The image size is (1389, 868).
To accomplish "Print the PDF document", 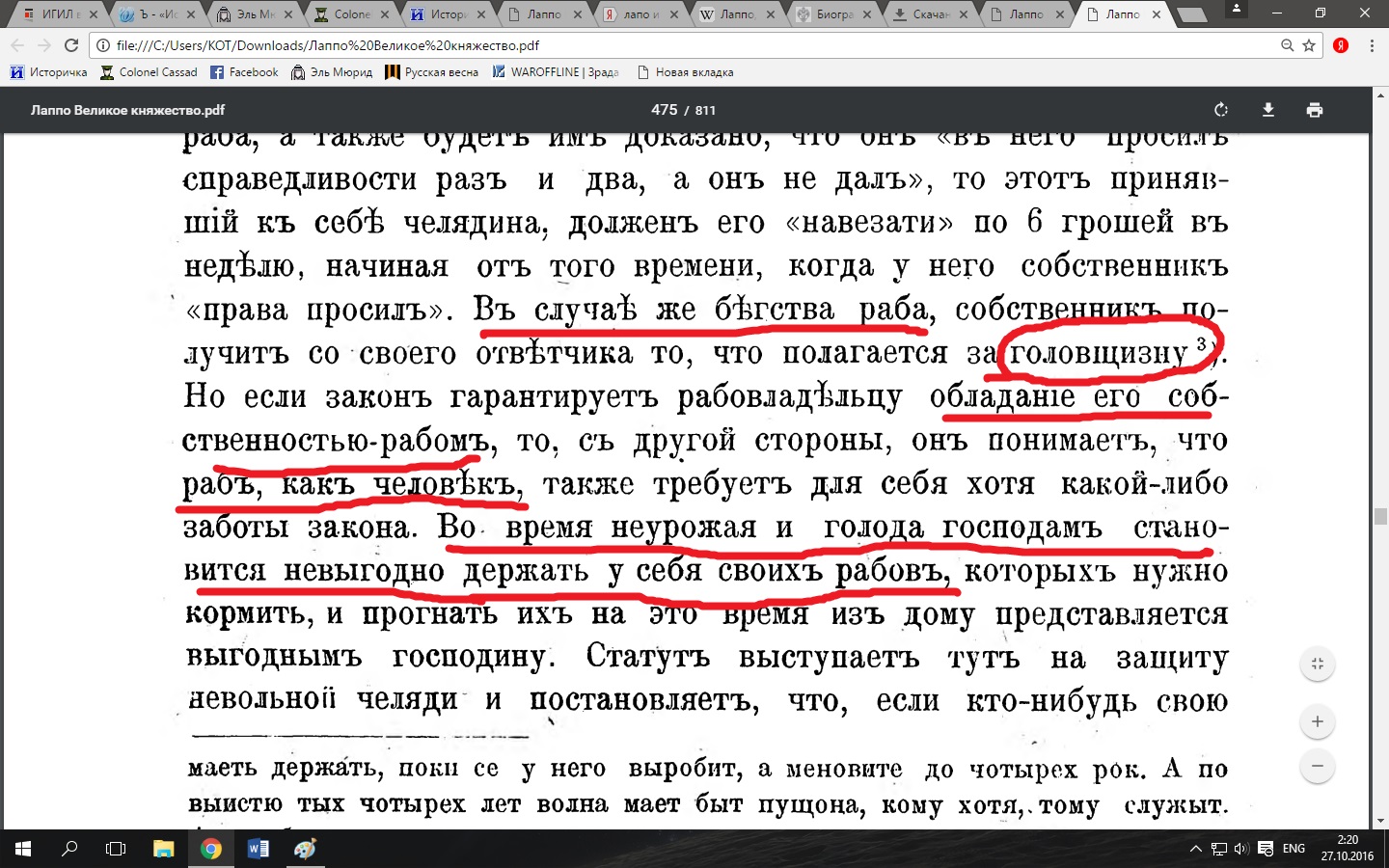I will 1314,110.
